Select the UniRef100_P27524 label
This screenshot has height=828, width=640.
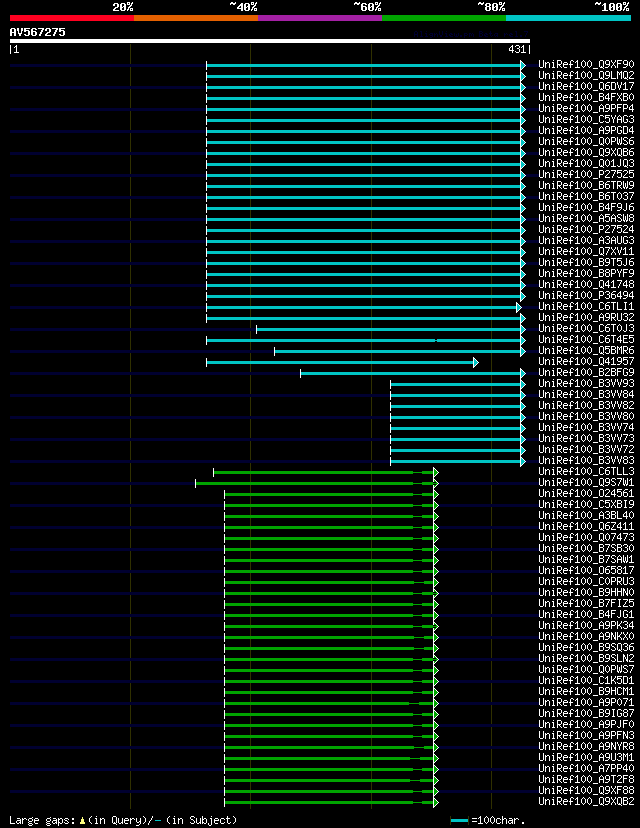tap(586, 230)
